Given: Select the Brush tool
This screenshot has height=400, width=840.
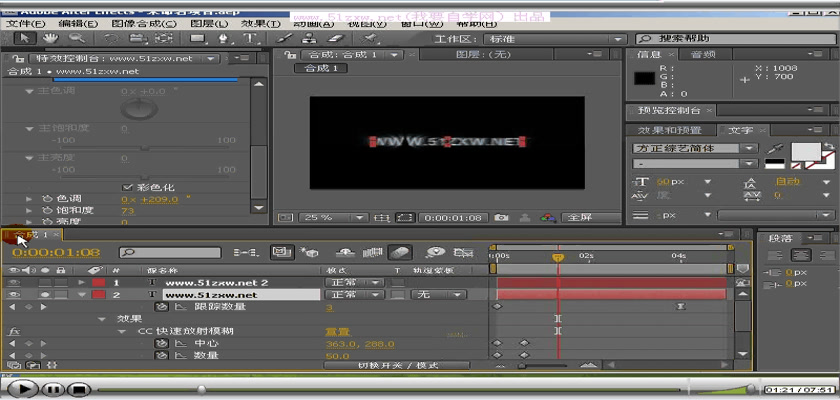Looking at the screenshot, I should 284,39.
